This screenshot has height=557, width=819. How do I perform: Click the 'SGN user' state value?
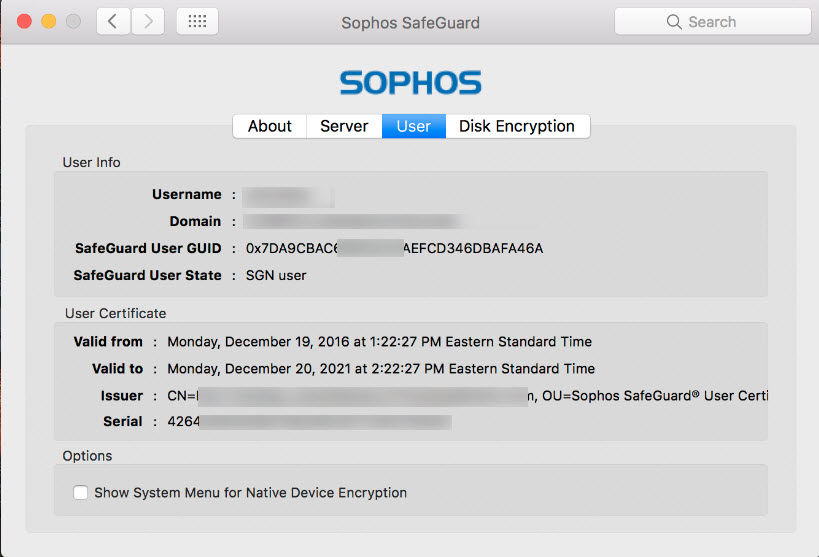tap(276, 275)
